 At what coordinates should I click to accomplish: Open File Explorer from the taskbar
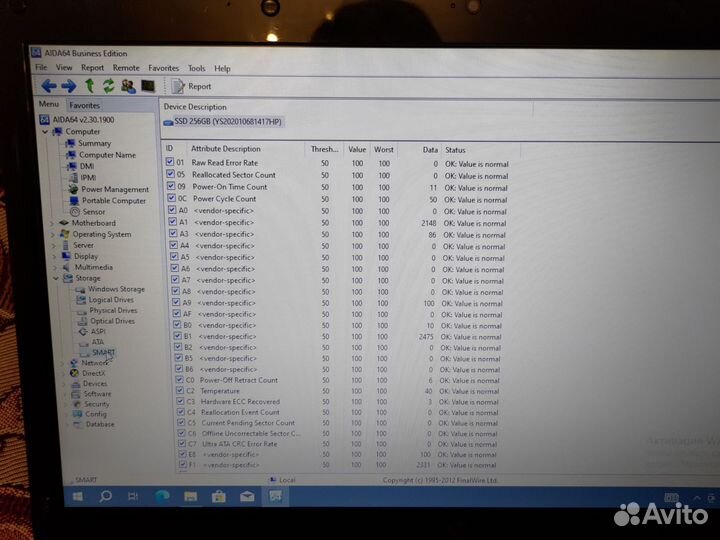(x=191, y=496)
